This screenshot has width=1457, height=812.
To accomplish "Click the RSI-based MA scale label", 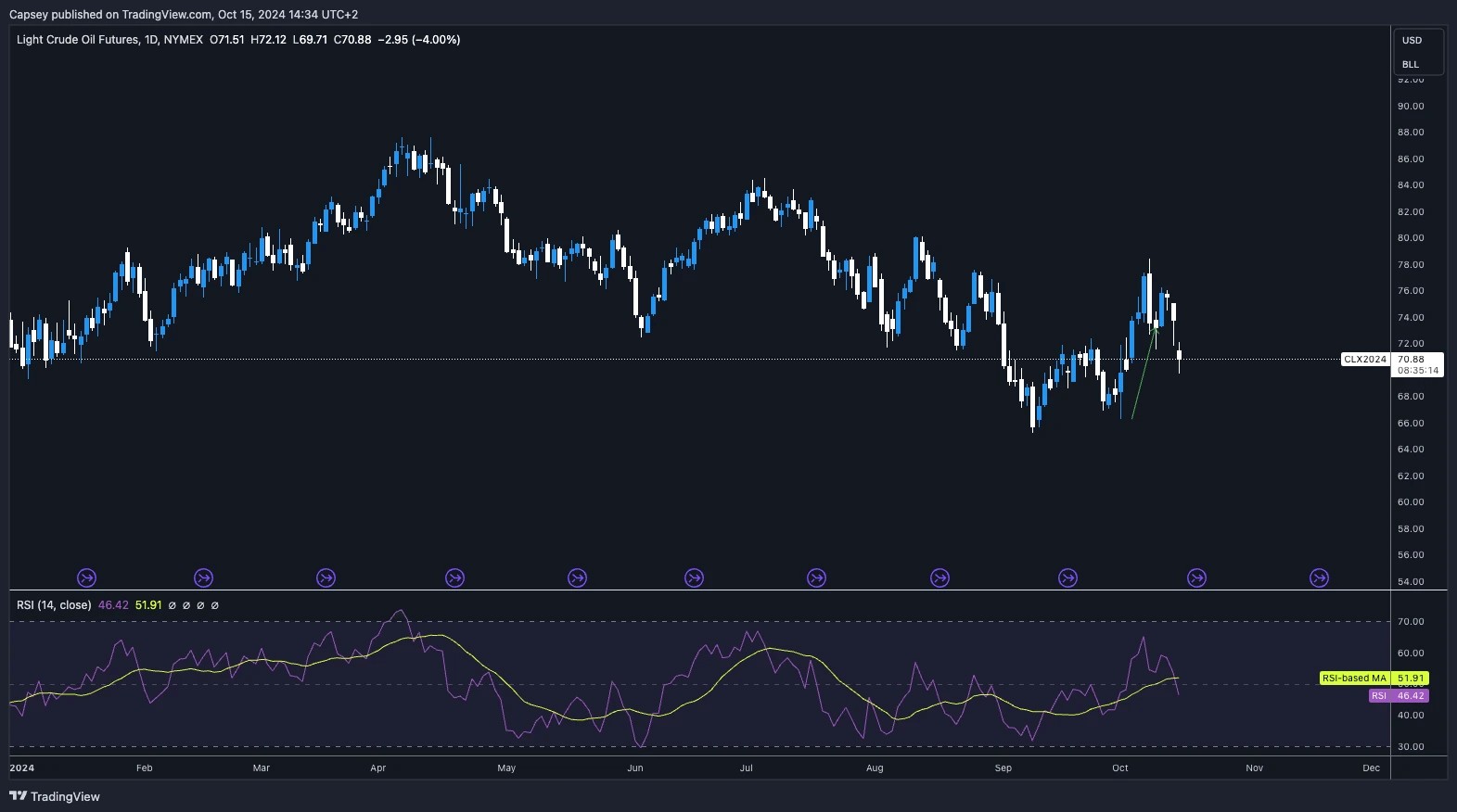I will (1354, 679).
